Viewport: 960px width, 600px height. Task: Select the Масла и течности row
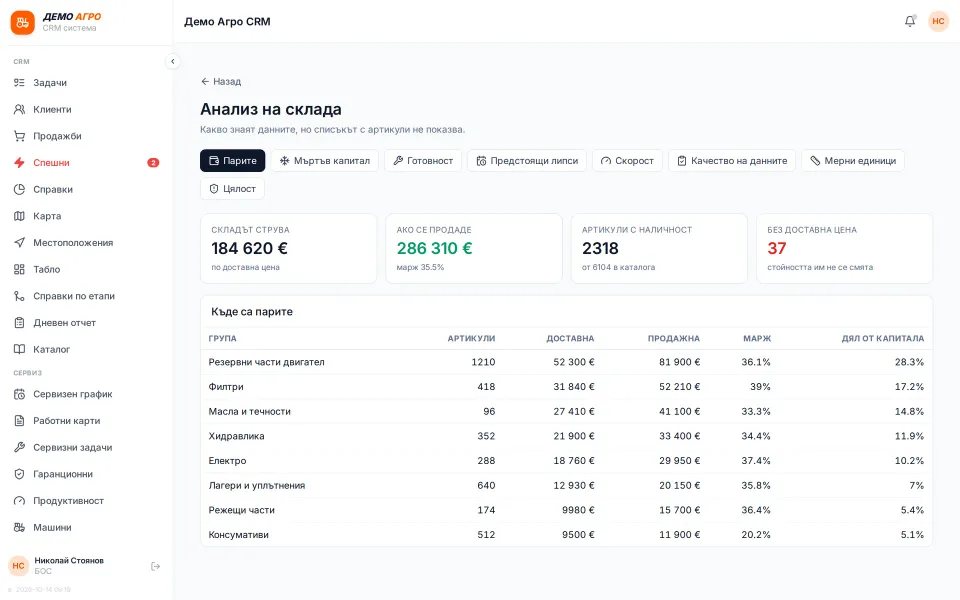coord(566,411)
